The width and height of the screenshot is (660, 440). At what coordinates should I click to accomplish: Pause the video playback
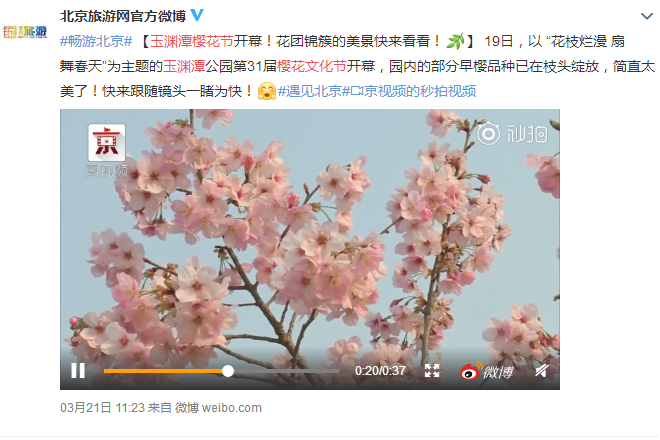78,371
